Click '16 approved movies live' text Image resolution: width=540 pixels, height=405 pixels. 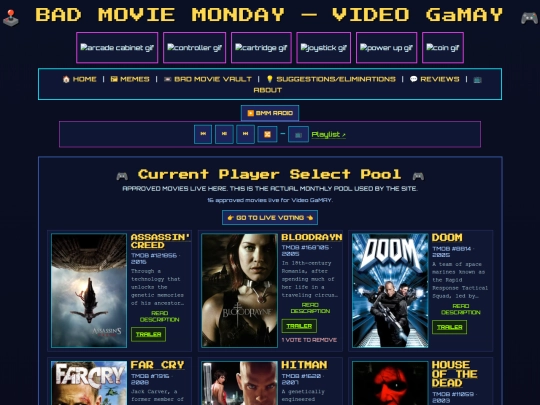tap(270, 200)
